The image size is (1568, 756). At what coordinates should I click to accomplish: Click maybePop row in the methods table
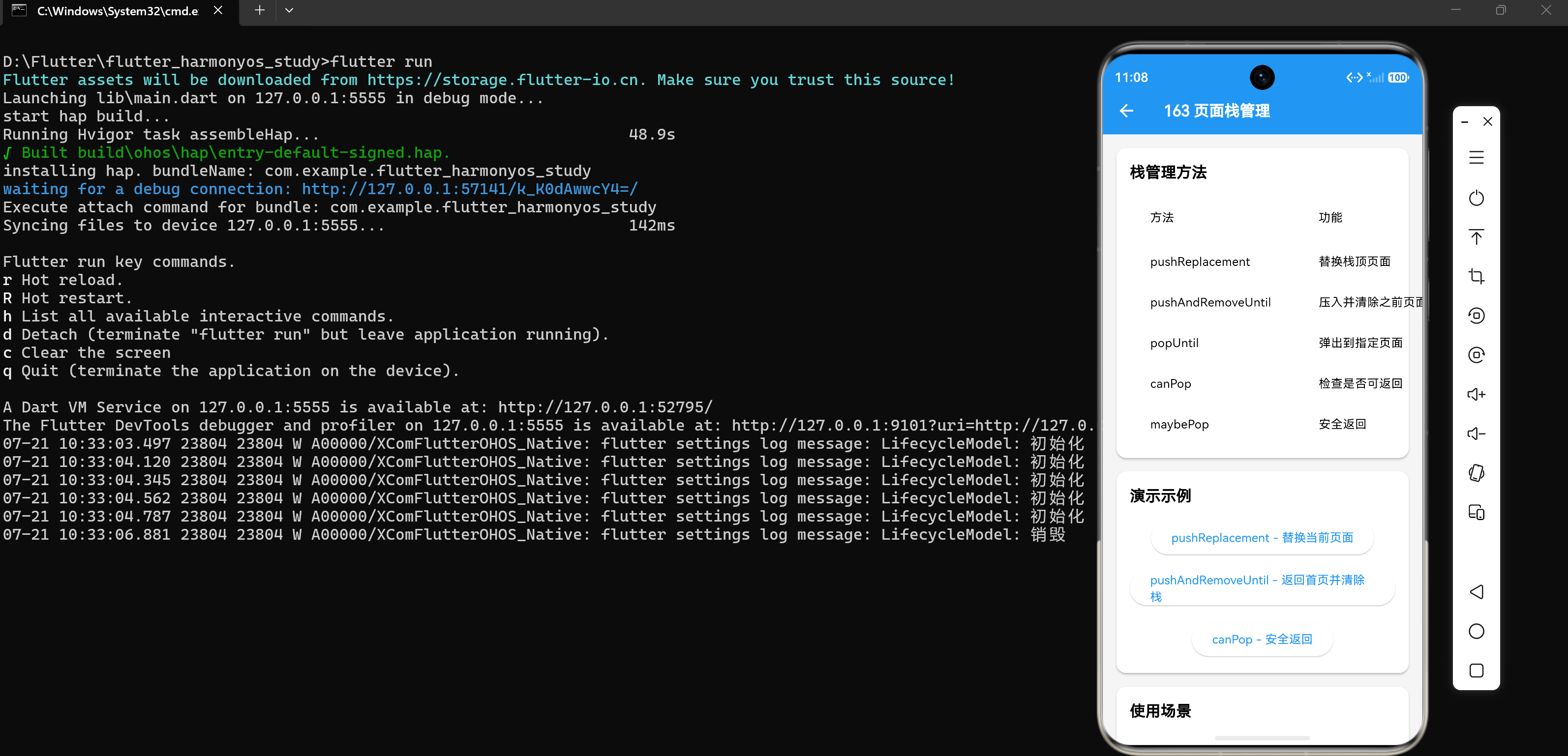[x=1262, y=425]
